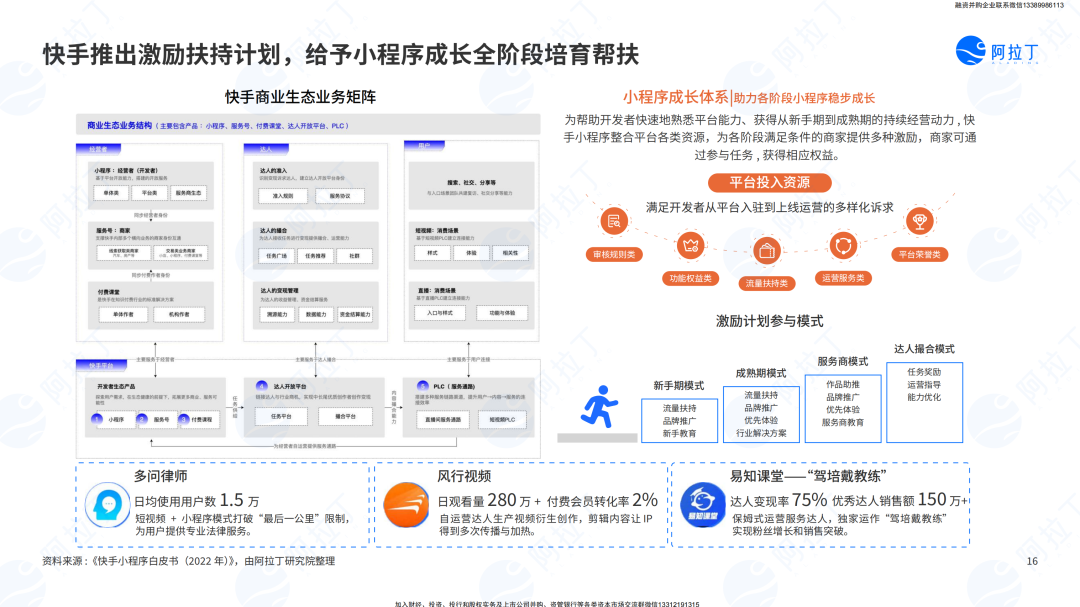Click the 平台类 box
Image resolution: width=1080 pixels, height=607 pixels.
149,193
